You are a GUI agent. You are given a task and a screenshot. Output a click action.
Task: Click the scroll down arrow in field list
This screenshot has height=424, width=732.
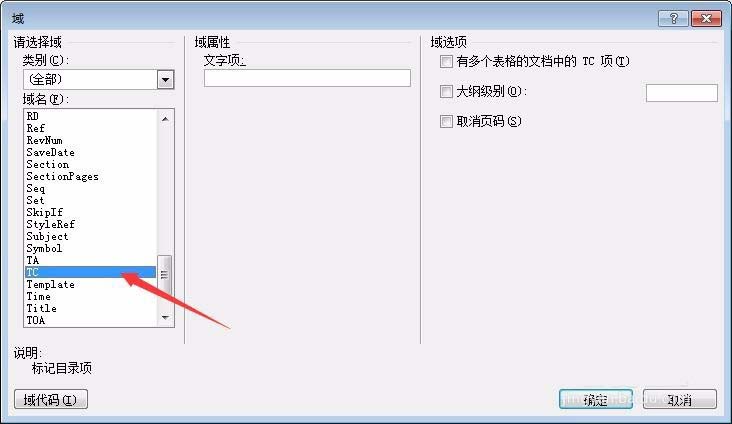165,318
